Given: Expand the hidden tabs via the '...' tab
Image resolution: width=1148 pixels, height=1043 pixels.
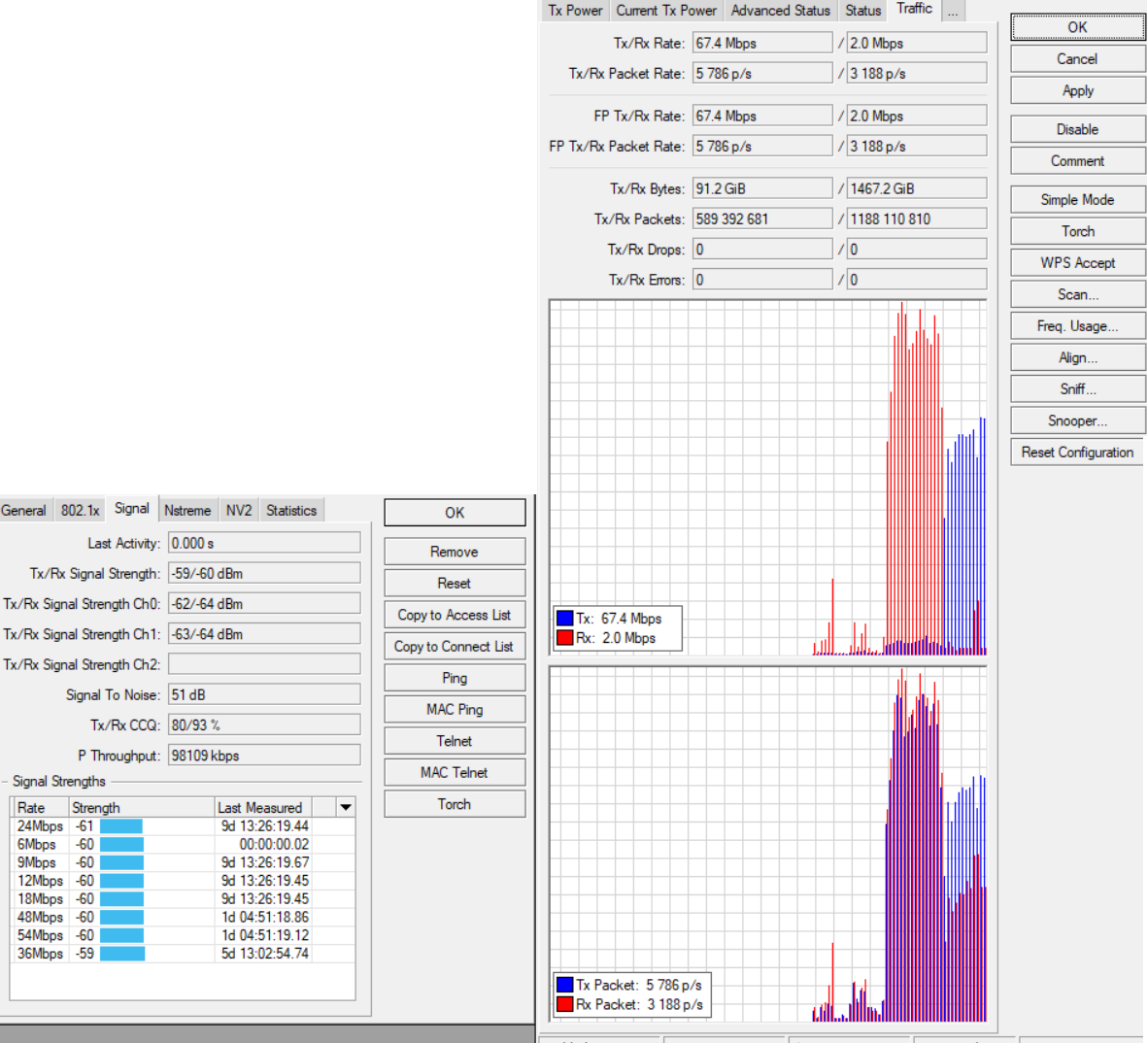Looking at the screenshot, I should point(953,11).
